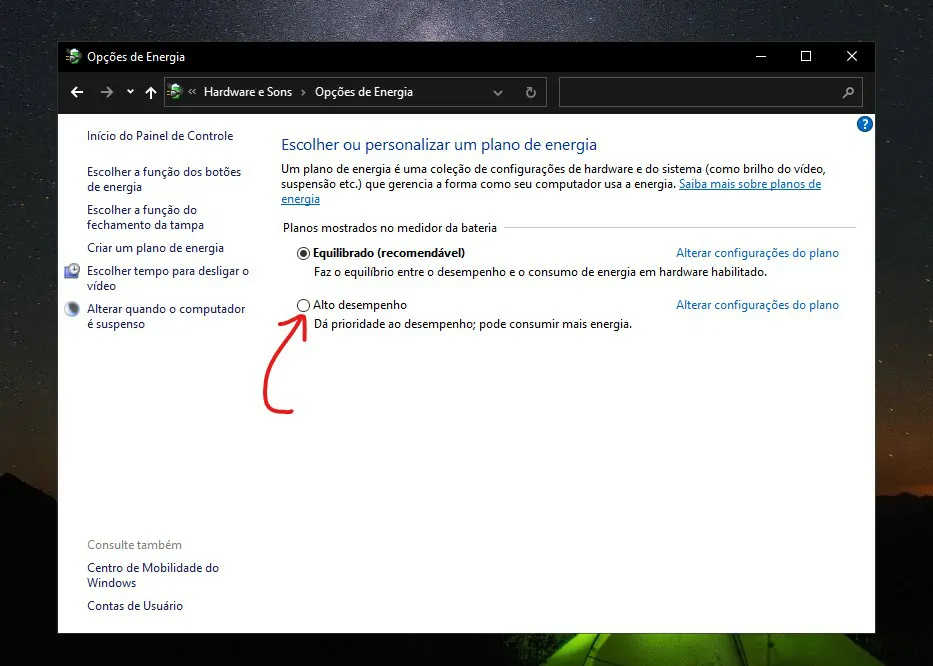
Task: Select the Equilibrado (recomendável) radio button
Action: click(303, 254)
